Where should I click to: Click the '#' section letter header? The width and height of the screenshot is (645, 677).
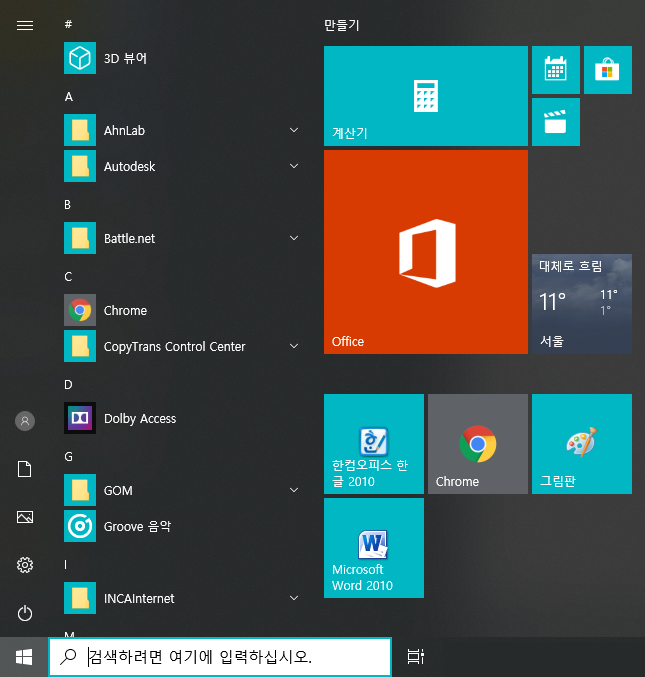[x=68, y=24]
